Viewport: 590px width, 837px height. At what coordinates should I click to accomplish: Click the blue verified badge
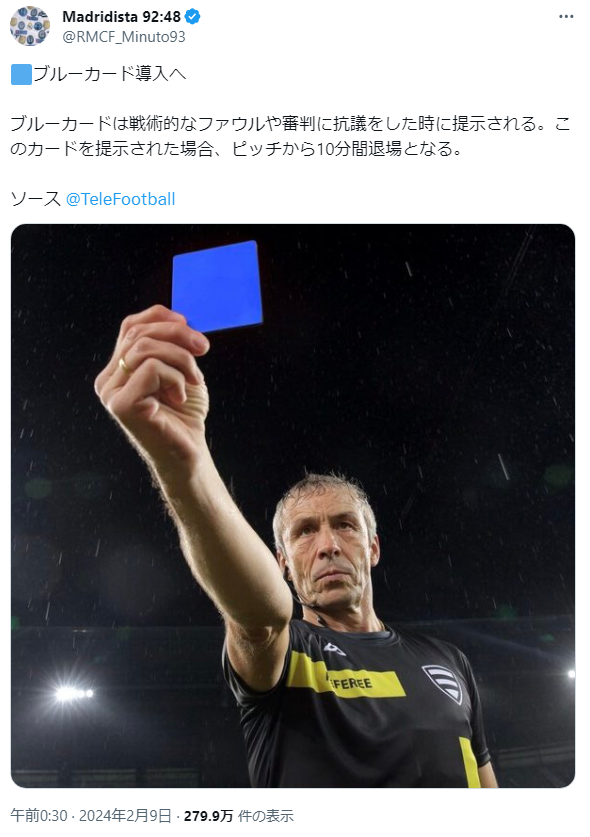pyautogui.click(x=193, y=17)
